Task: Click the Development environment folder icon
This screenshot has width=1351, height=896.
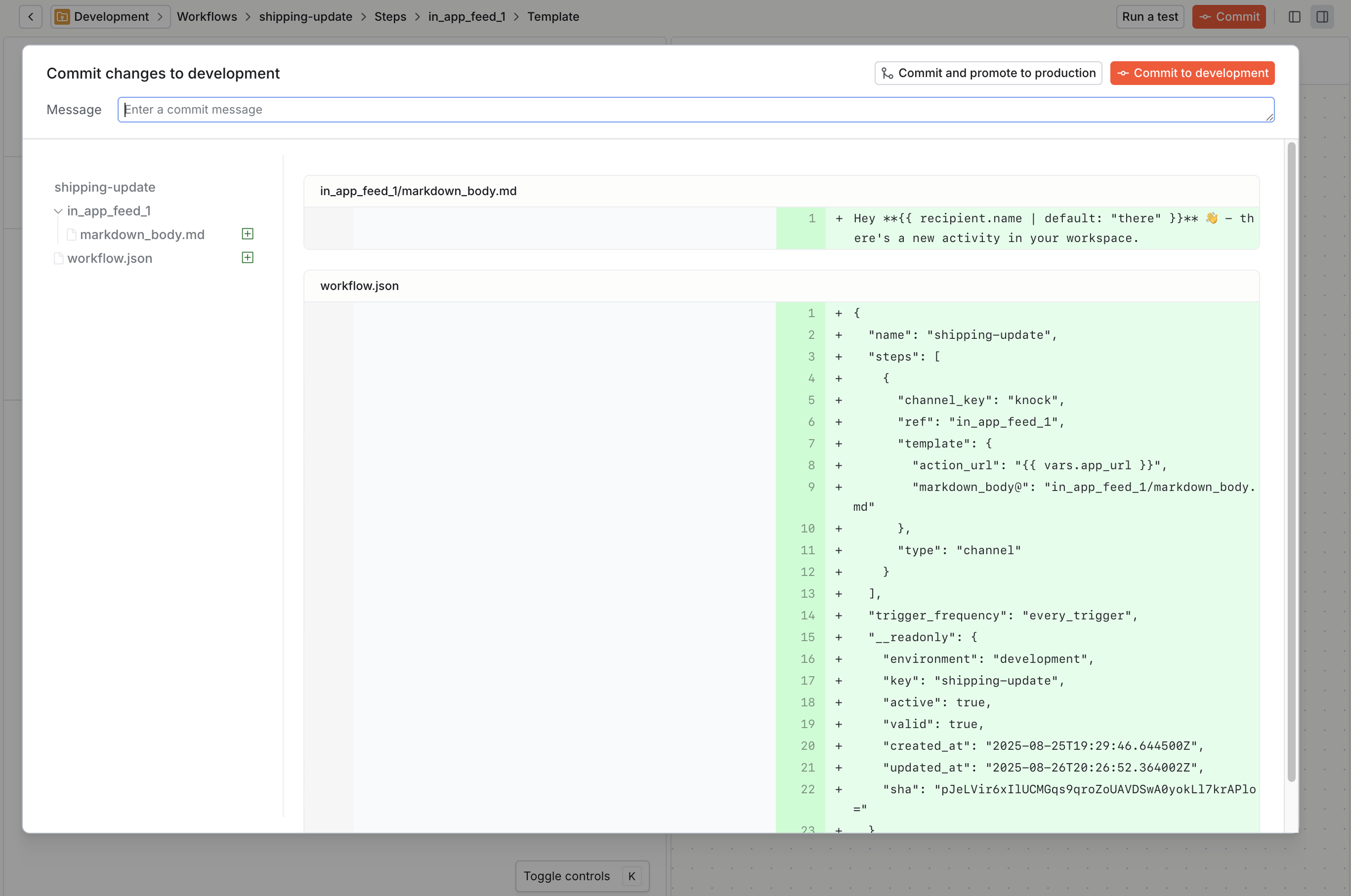Action: 62,17
